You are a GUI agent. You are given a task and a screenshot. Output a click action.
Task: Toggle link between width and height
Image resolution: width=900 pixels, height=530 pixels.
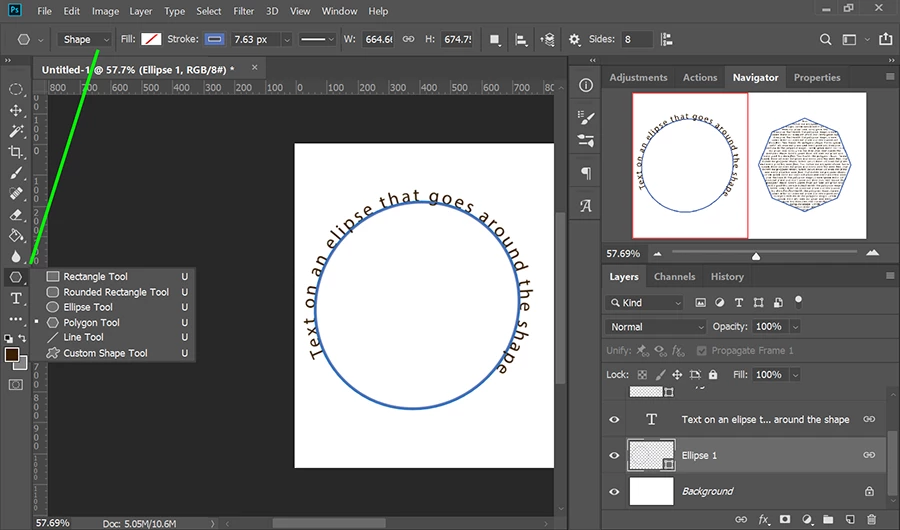[408, 39]
